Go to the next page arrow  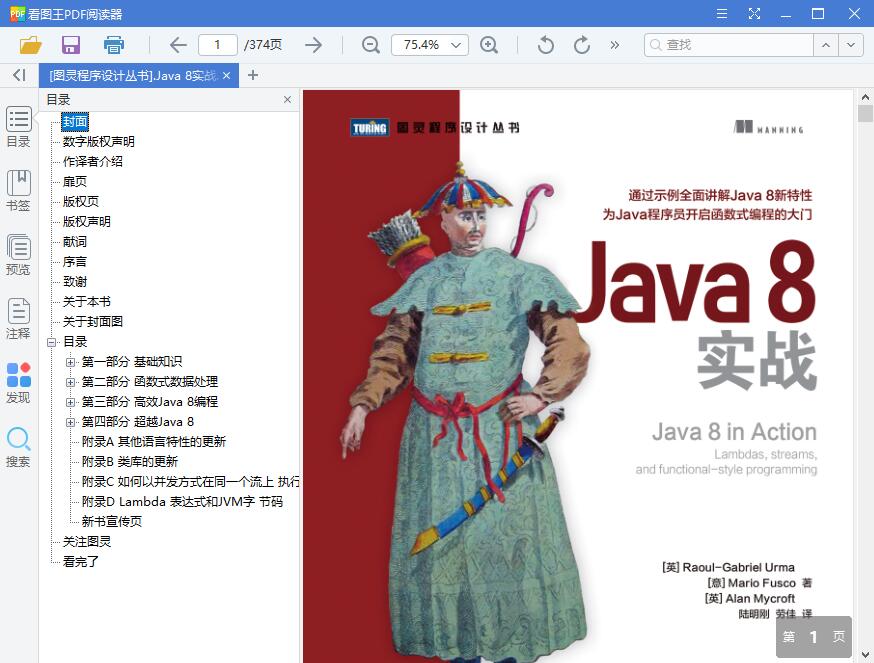[x=313, y=45]
